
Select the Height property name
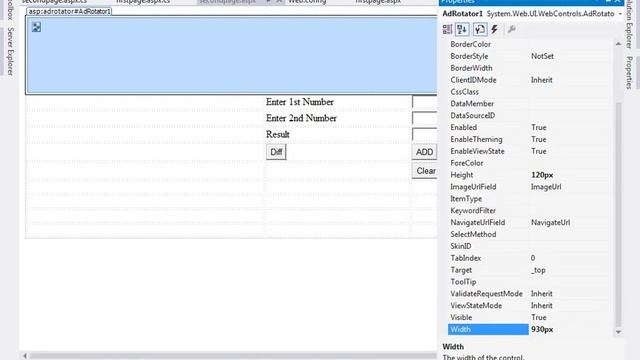[462, 175]
